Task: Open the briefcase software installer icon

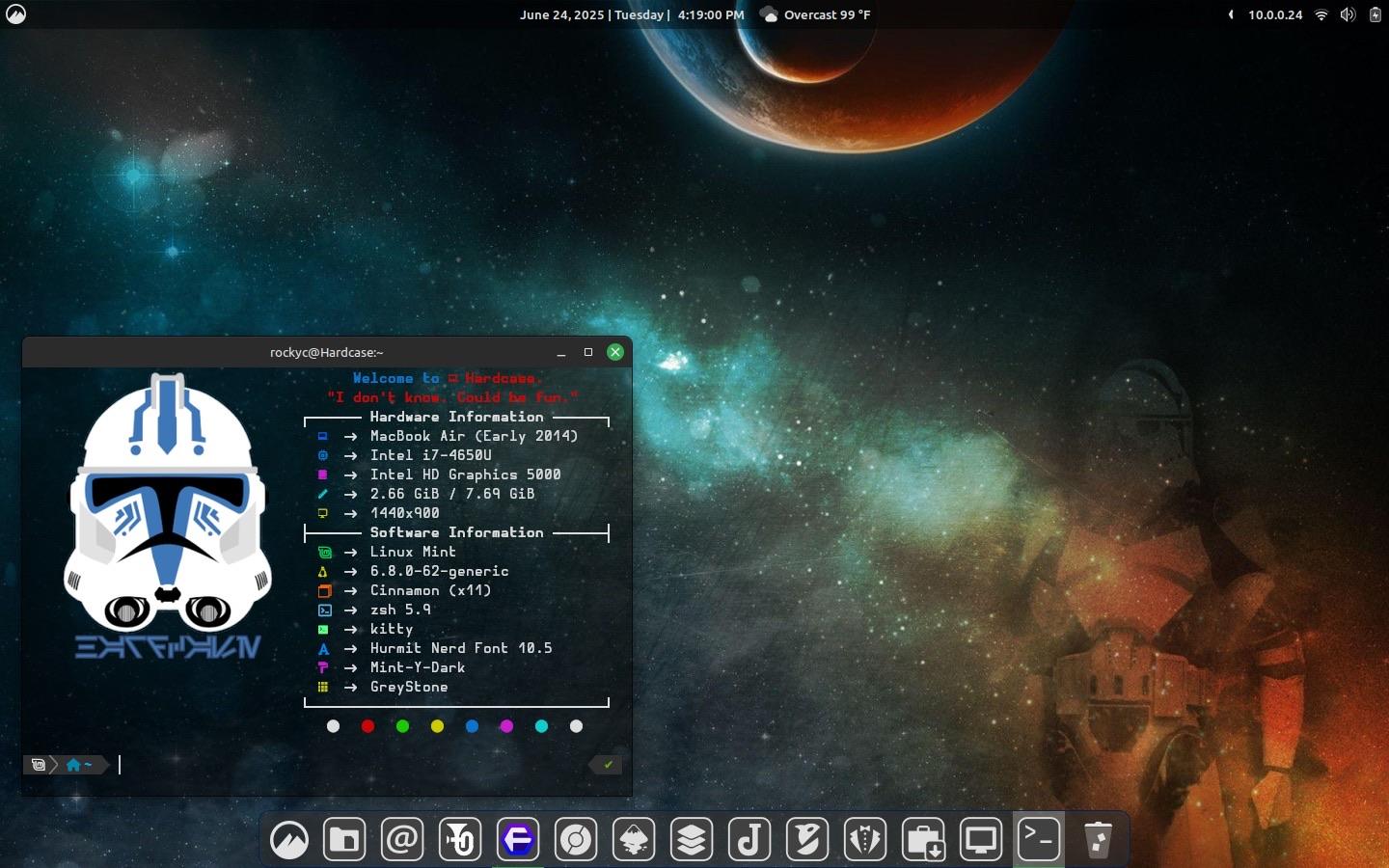Action: point(923,840)
